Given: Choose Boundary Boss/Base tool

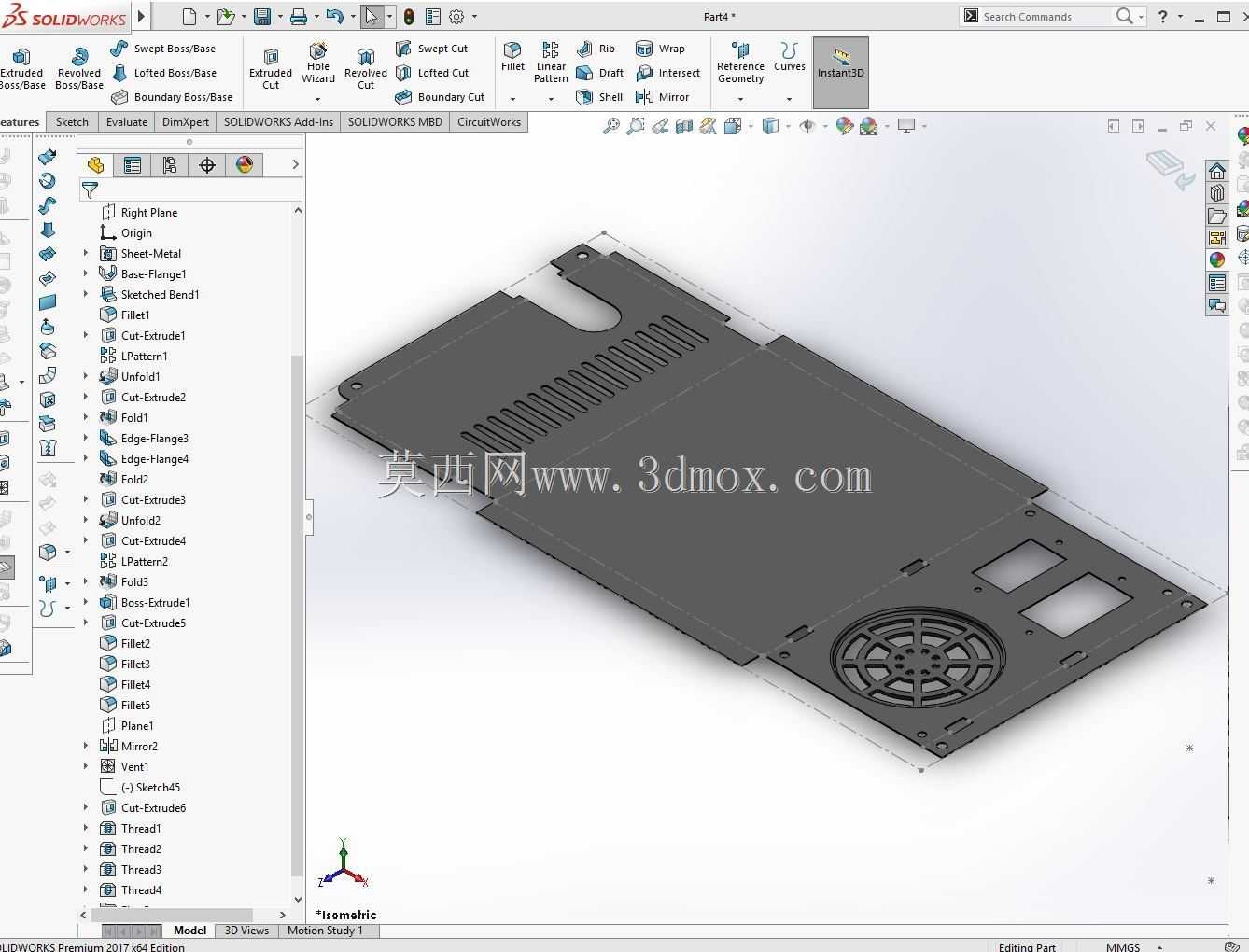Looking at the screenshot, I should tap(172, 97).
